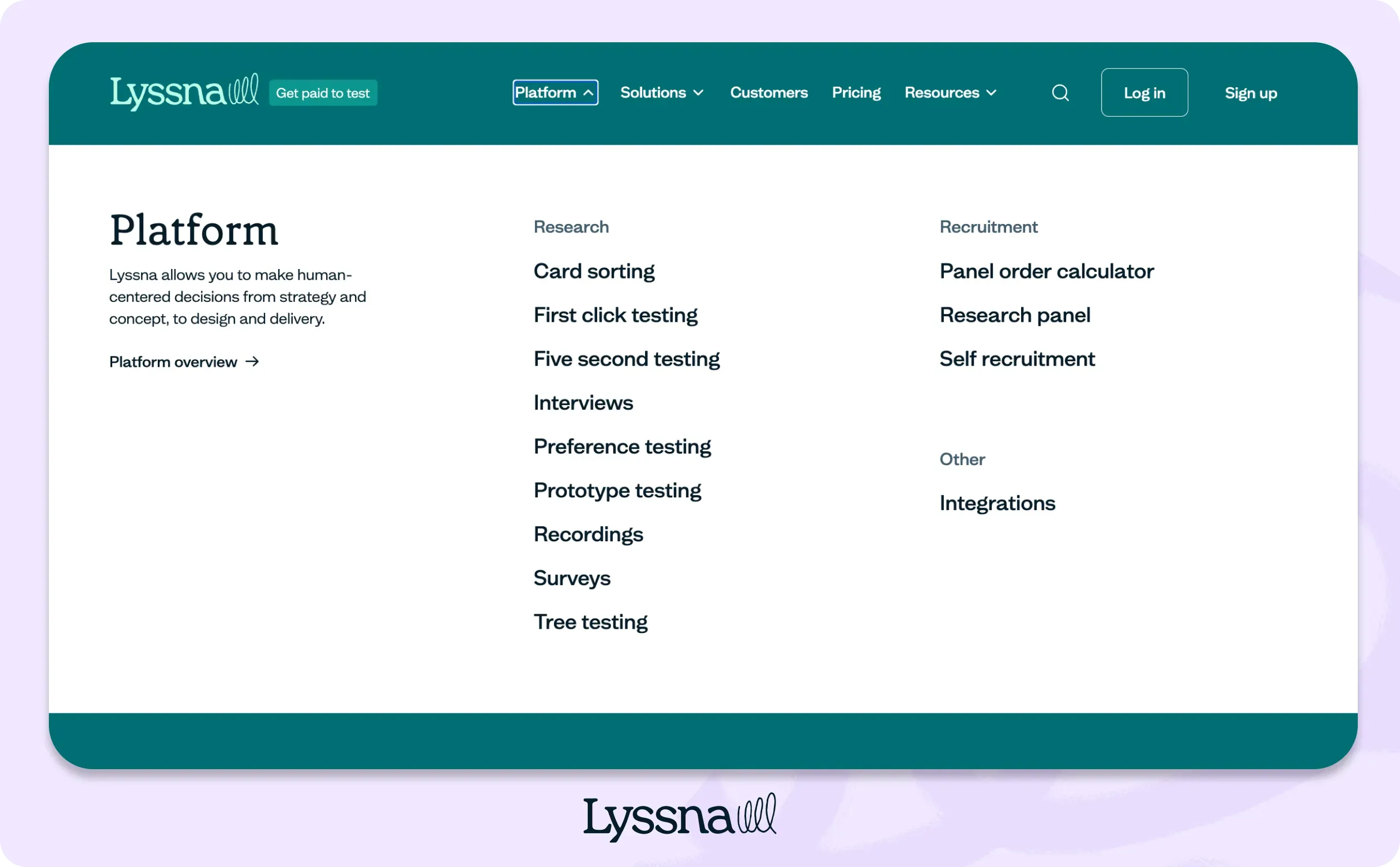
Task: Click the Sign up button
Action: (1251, 93)
